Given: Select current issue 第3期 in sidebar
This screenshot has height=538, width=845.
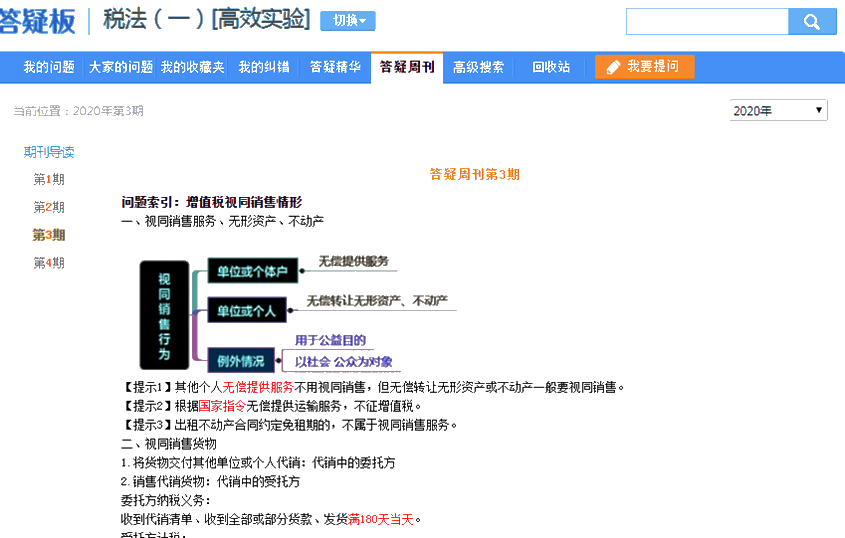Looking at the screenshot, I should (49, 235).
